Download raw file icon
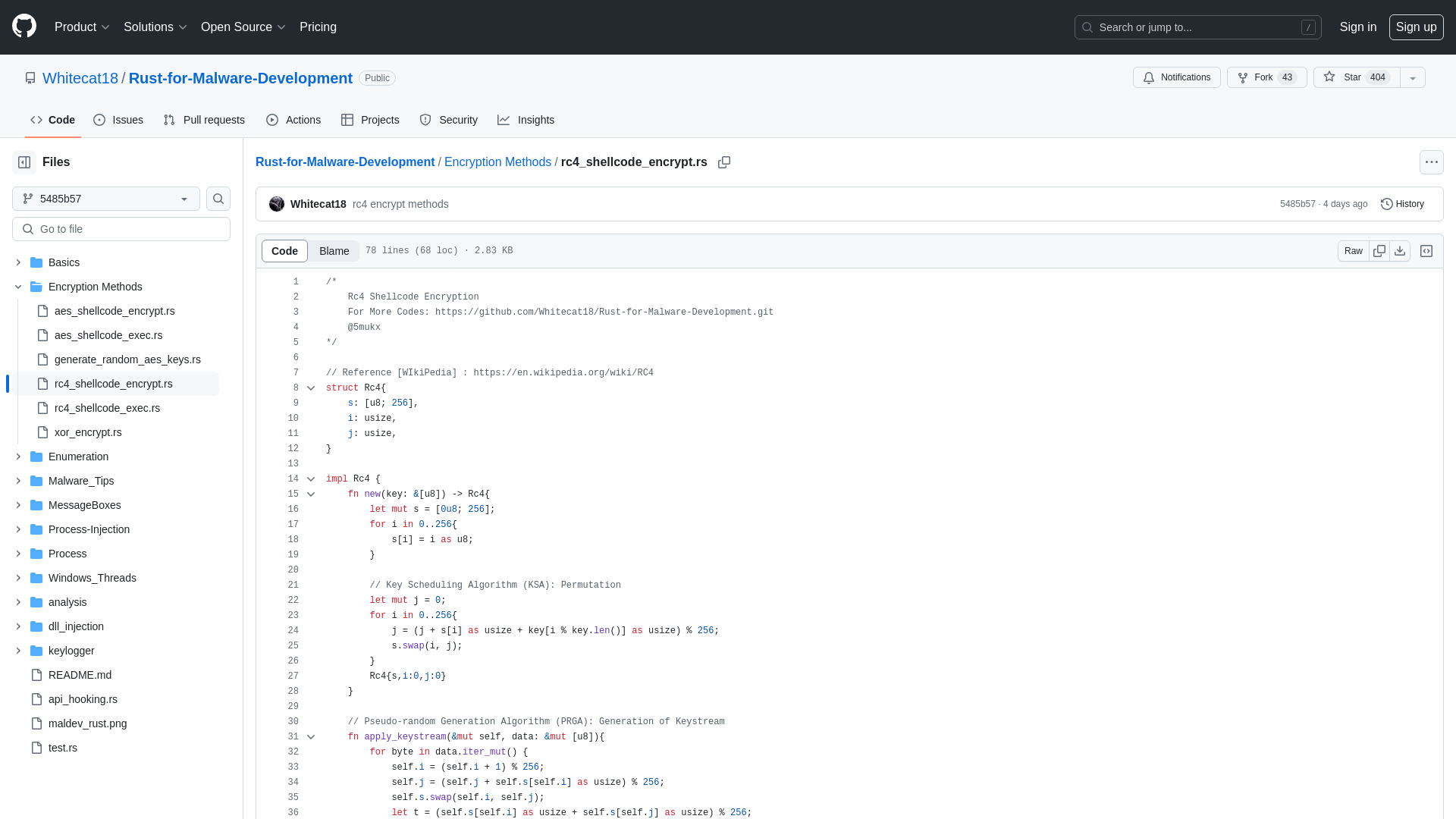This screenshot has height=819, width=1456. [x=1400, y=251]
